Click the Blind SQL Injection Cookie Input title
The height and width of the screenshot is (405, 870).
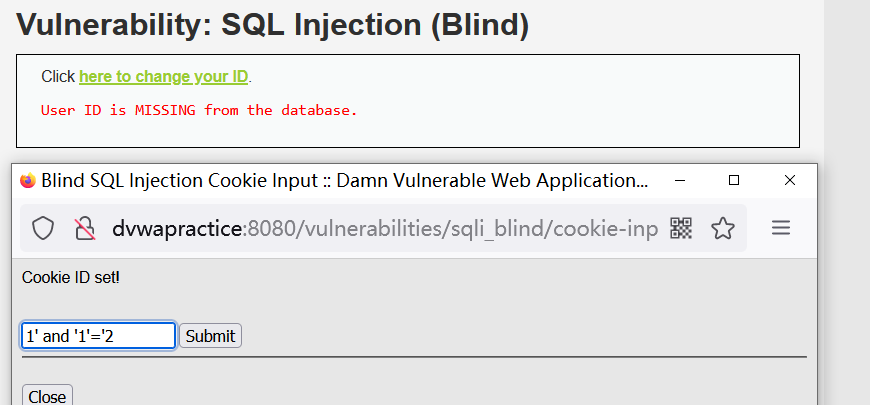click(344, 180)
